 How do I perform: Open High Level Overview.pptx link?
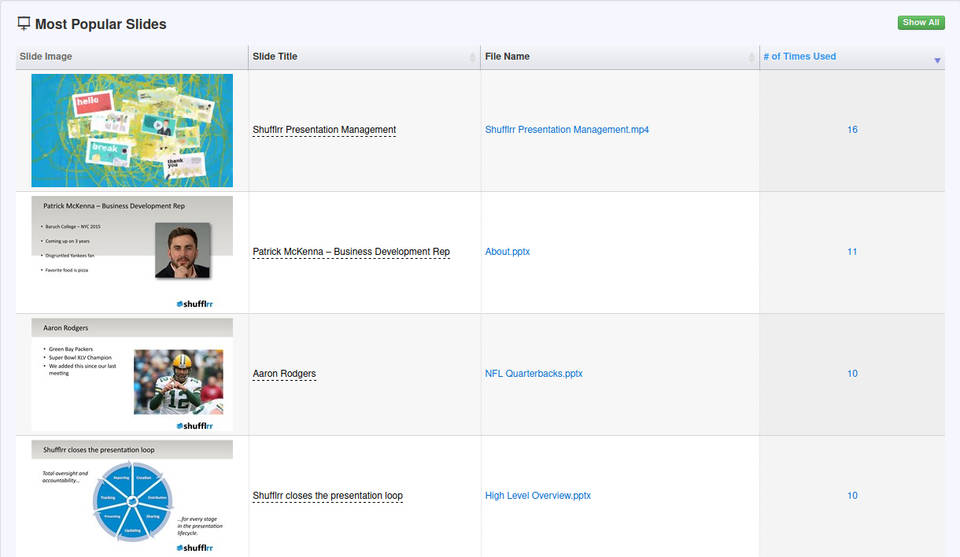(538, 495)
